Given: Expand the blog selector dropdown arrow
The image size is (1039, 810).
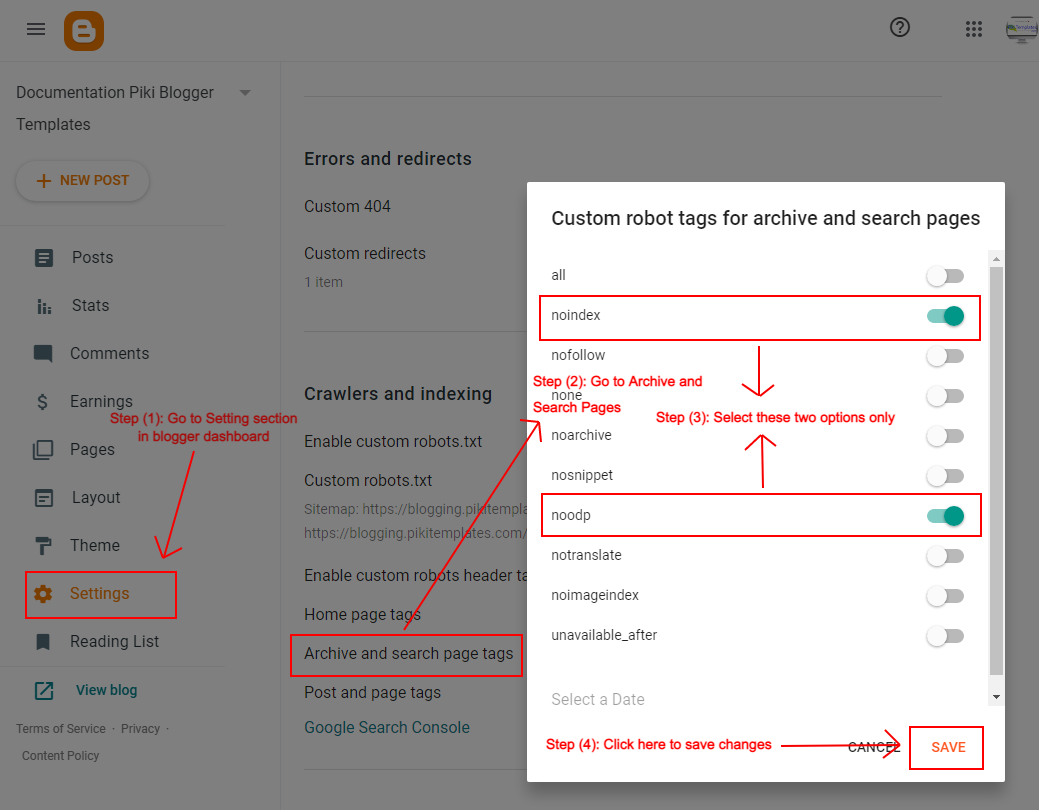Looking at the screenshot, I should 245,93.
